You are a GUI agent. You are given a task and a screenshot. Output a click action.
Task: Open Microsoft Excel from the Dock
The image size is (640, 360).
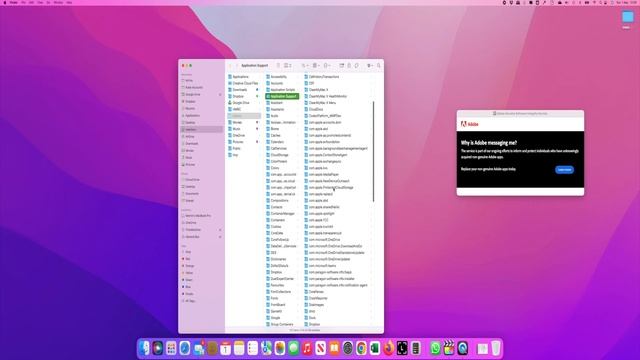click(375, 348)
